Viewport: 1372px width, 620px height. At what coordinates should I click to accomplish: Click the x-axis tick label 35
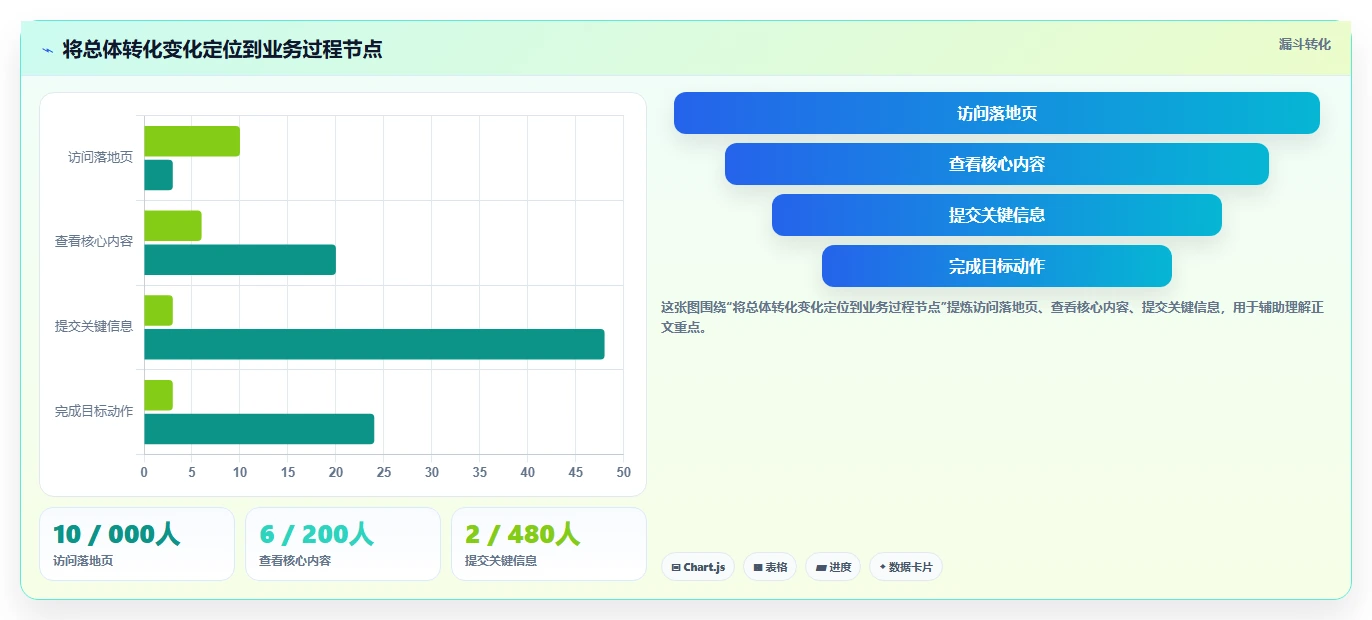[x=480, y=472]
